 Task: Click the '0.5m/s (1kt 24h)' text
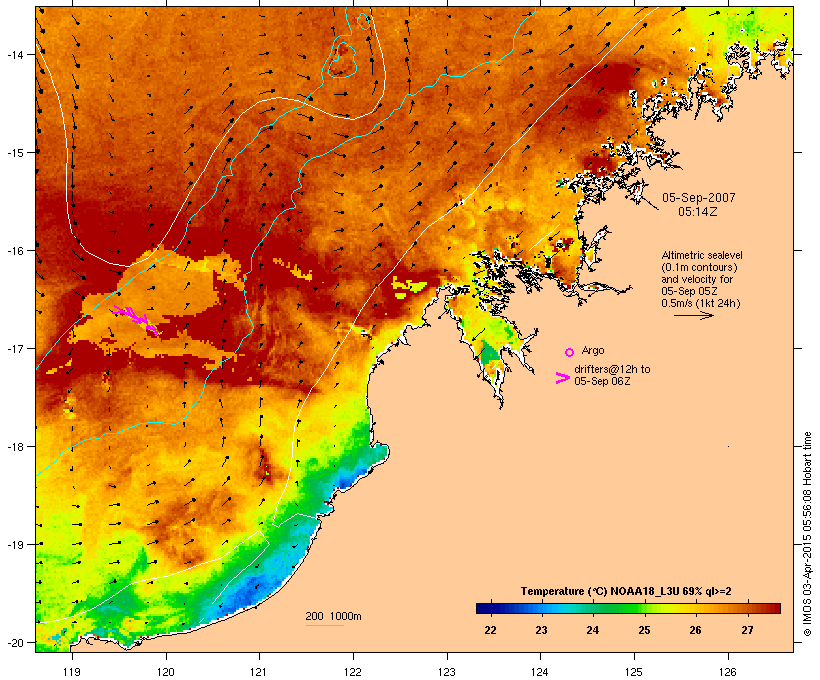(x=701, y=303)
